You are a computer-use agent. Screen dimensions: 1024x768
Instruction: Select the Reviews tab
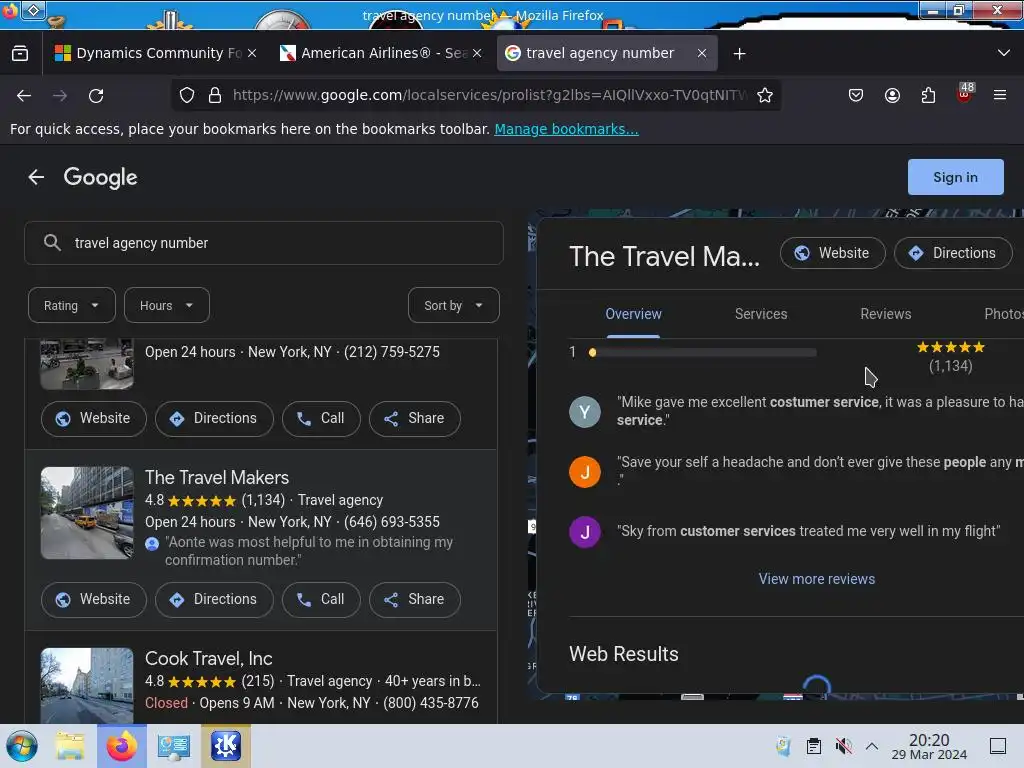pyautogui.click(x=886, y=314)
